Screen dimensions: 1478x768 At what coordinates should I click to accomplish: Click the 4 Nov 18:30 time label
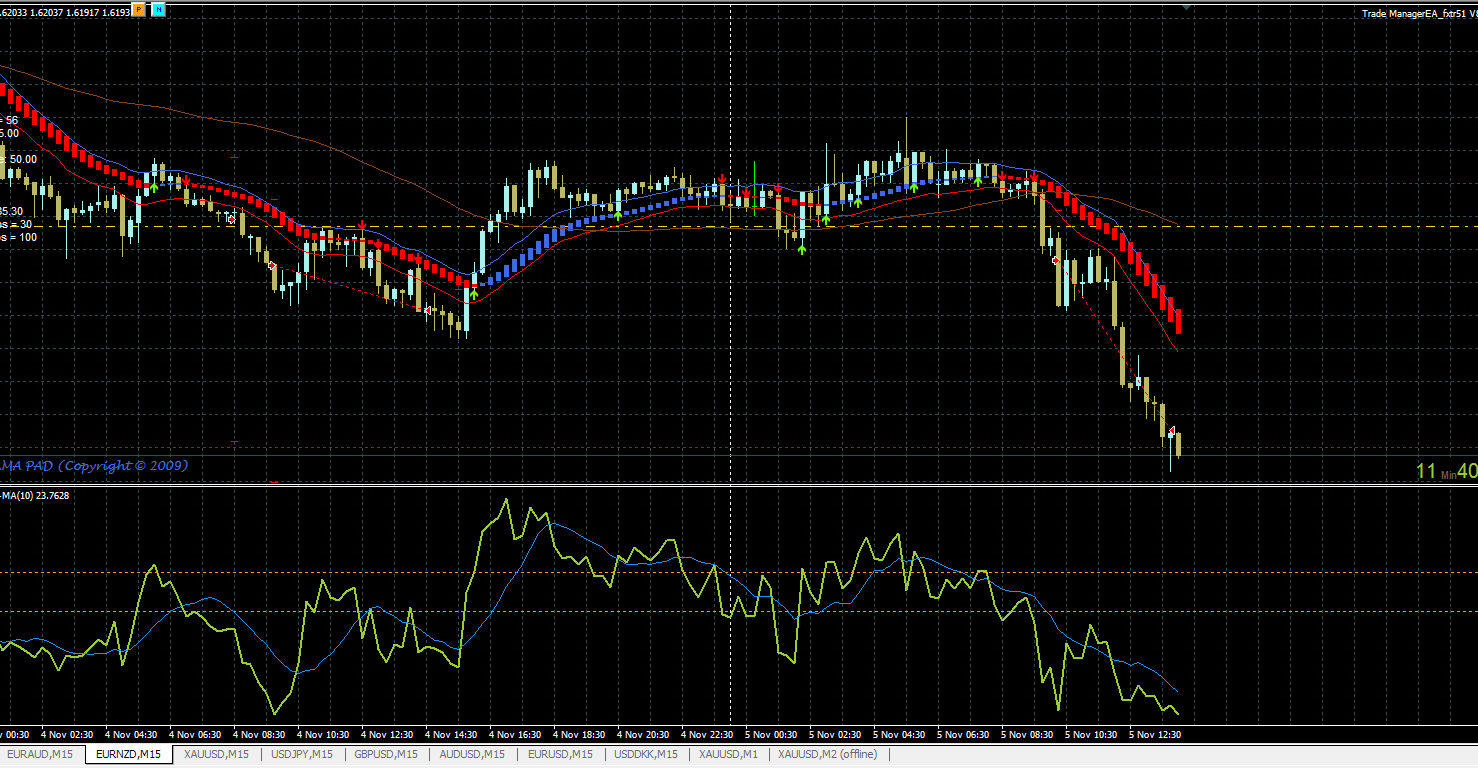click(x=579, y=735)
